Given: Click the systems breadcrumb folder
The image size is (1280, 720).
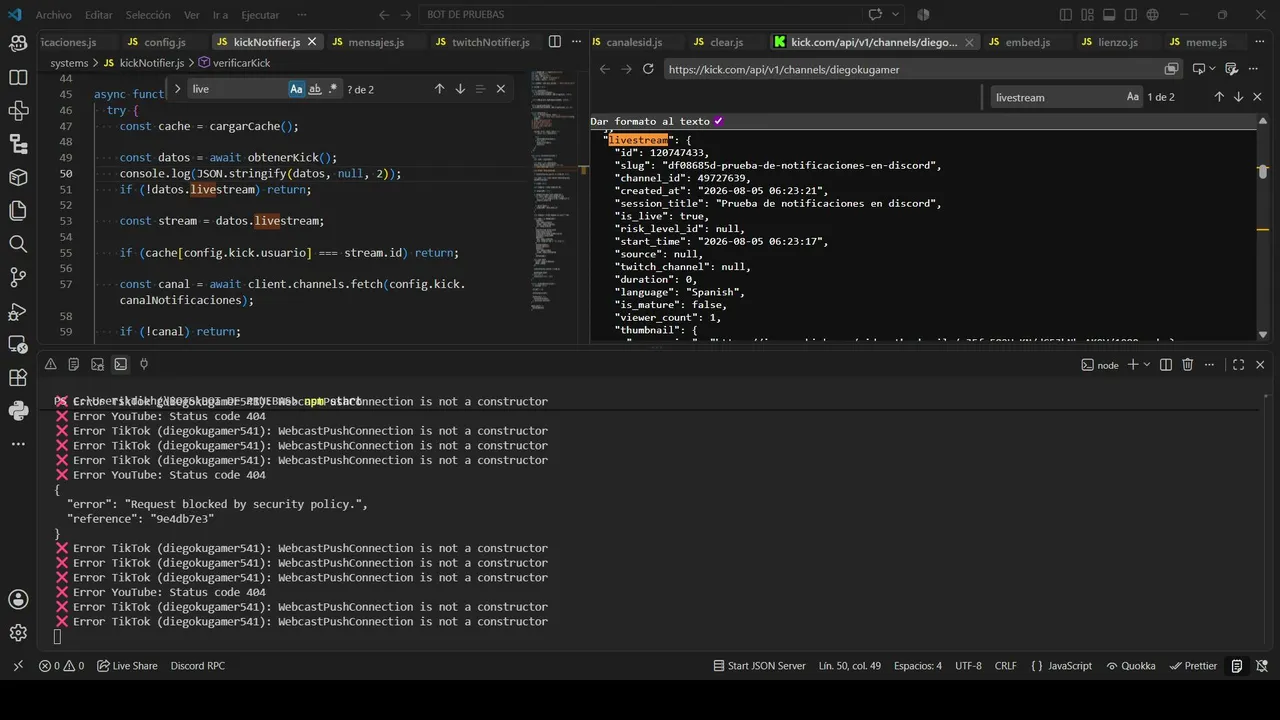Looking at the screenshot, I should click(70, 63).
